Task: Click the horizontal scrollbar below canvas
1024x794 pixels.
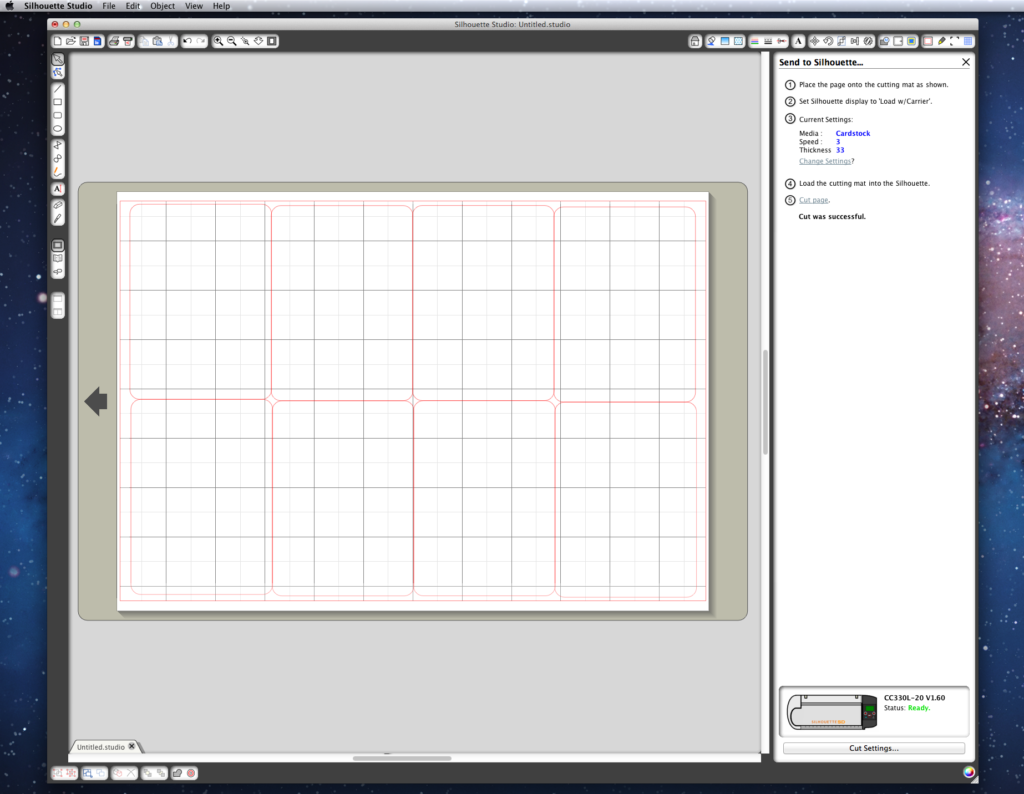Action: tap(402, 758)
